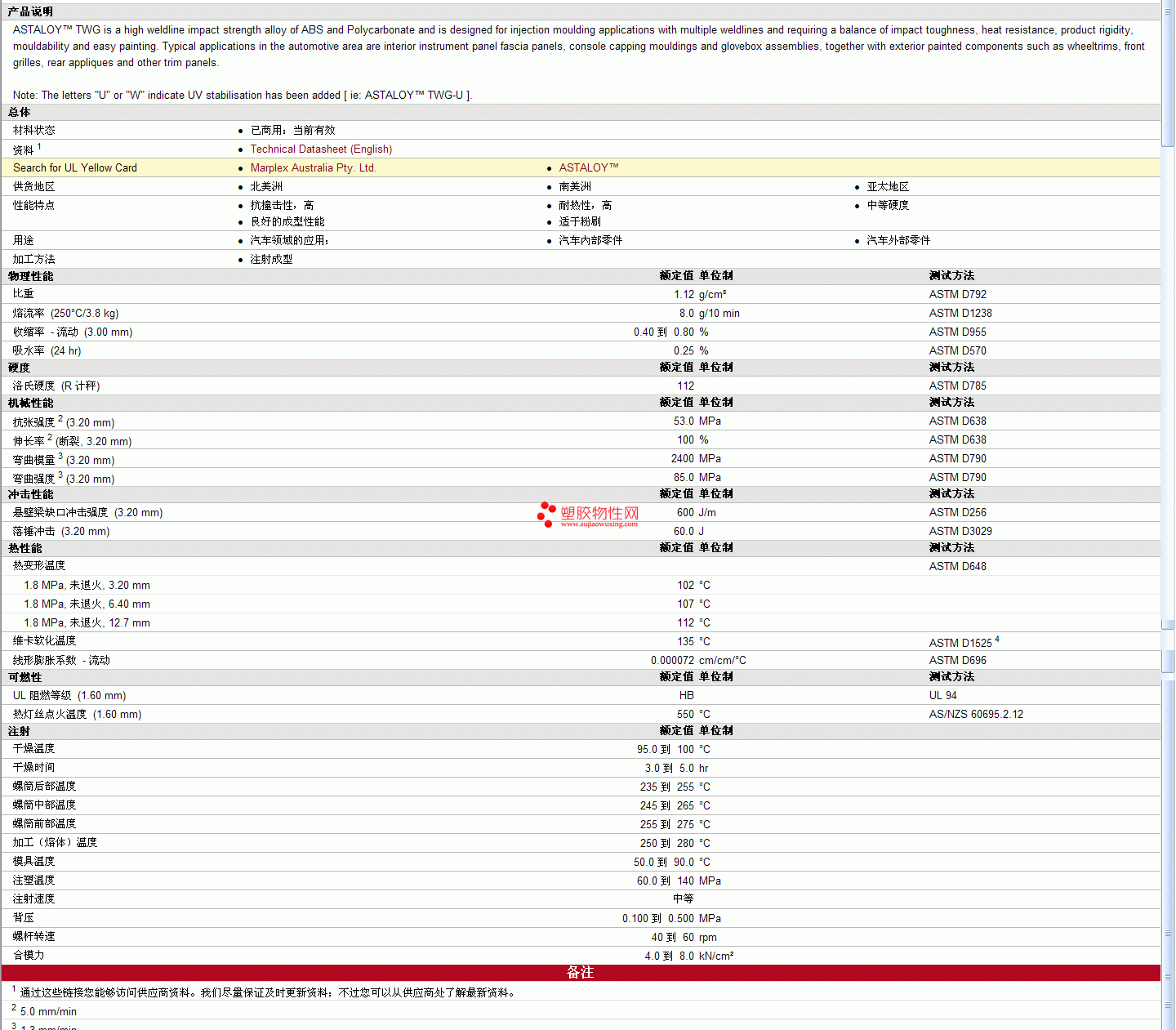
Task: Click the vertical scrollbar thumb at top
Action: click(1168, 74)
